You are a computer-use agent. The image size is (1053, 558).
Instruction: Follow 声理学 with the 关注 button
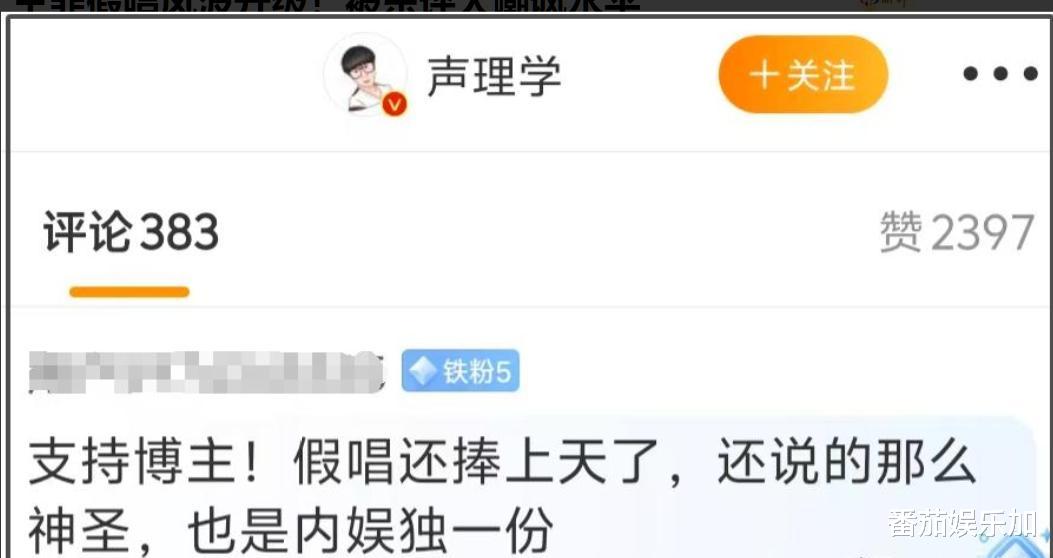click(x=803, y=75)
